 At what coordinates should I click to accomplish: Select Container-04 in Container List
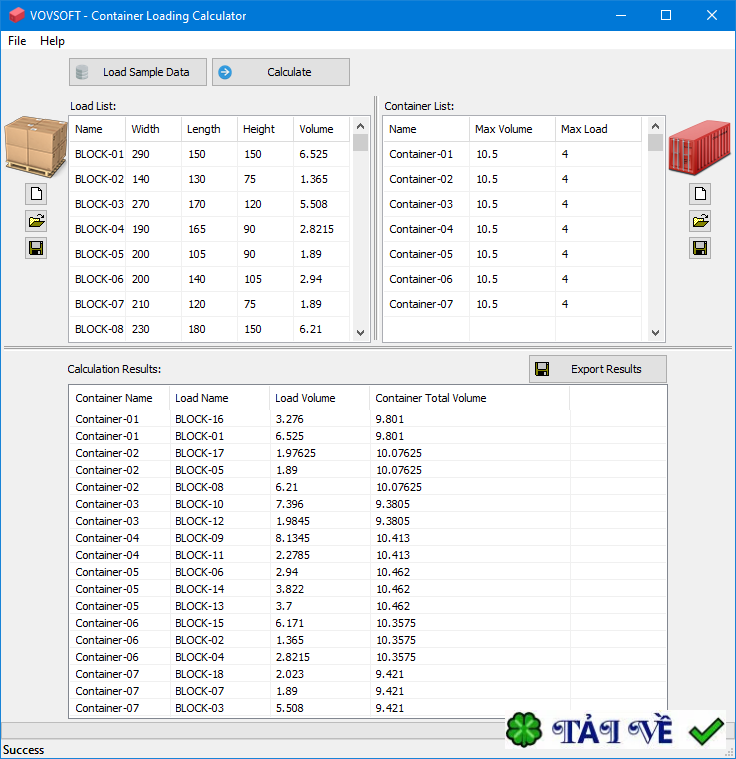coord(513,229)
